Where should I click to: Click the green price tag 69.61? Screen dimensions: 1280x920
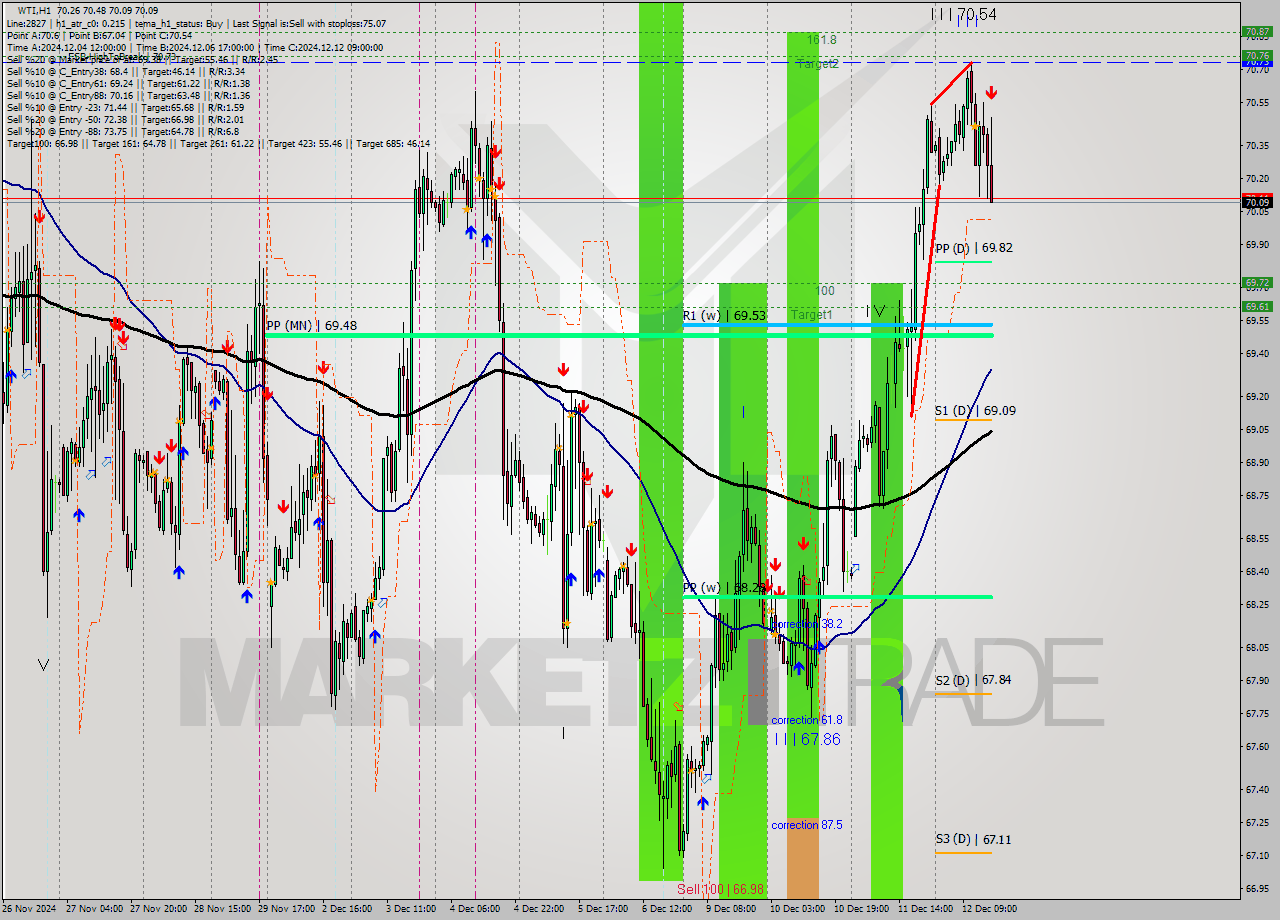coord(1257,307)
